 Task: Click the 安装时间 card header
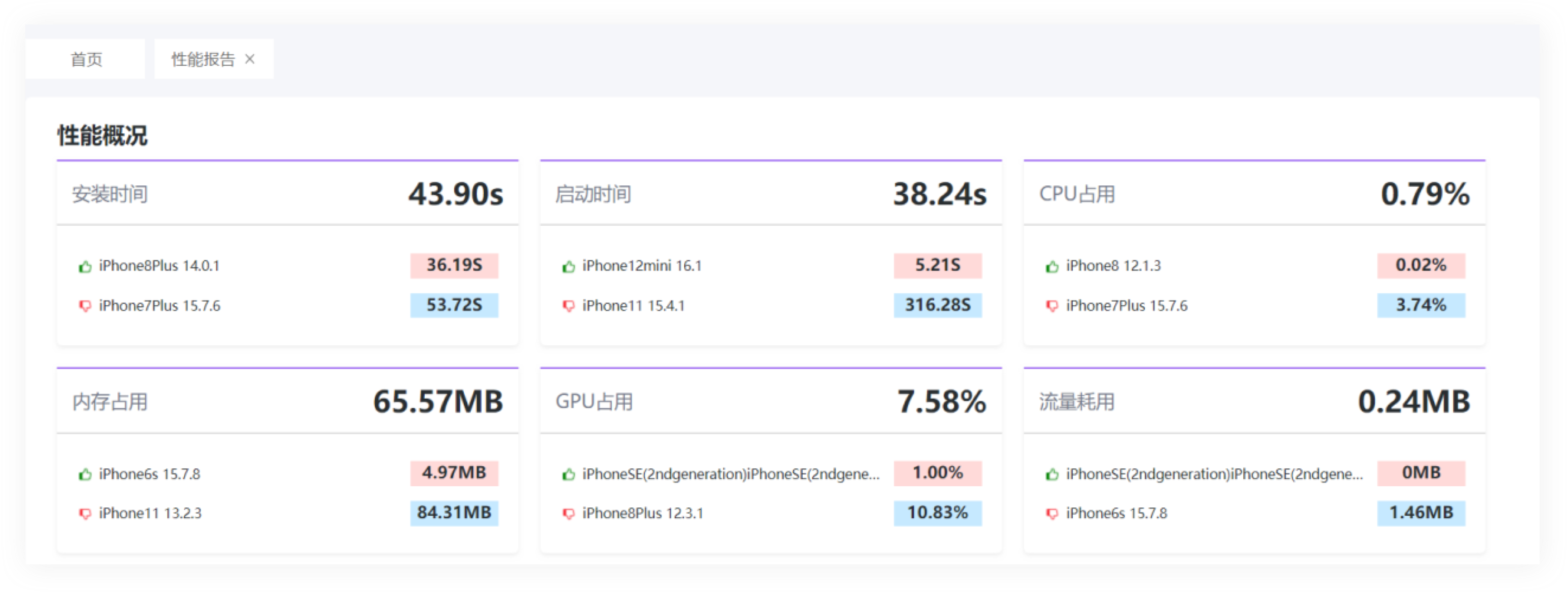pyautogui.click(x=110, y=194)
